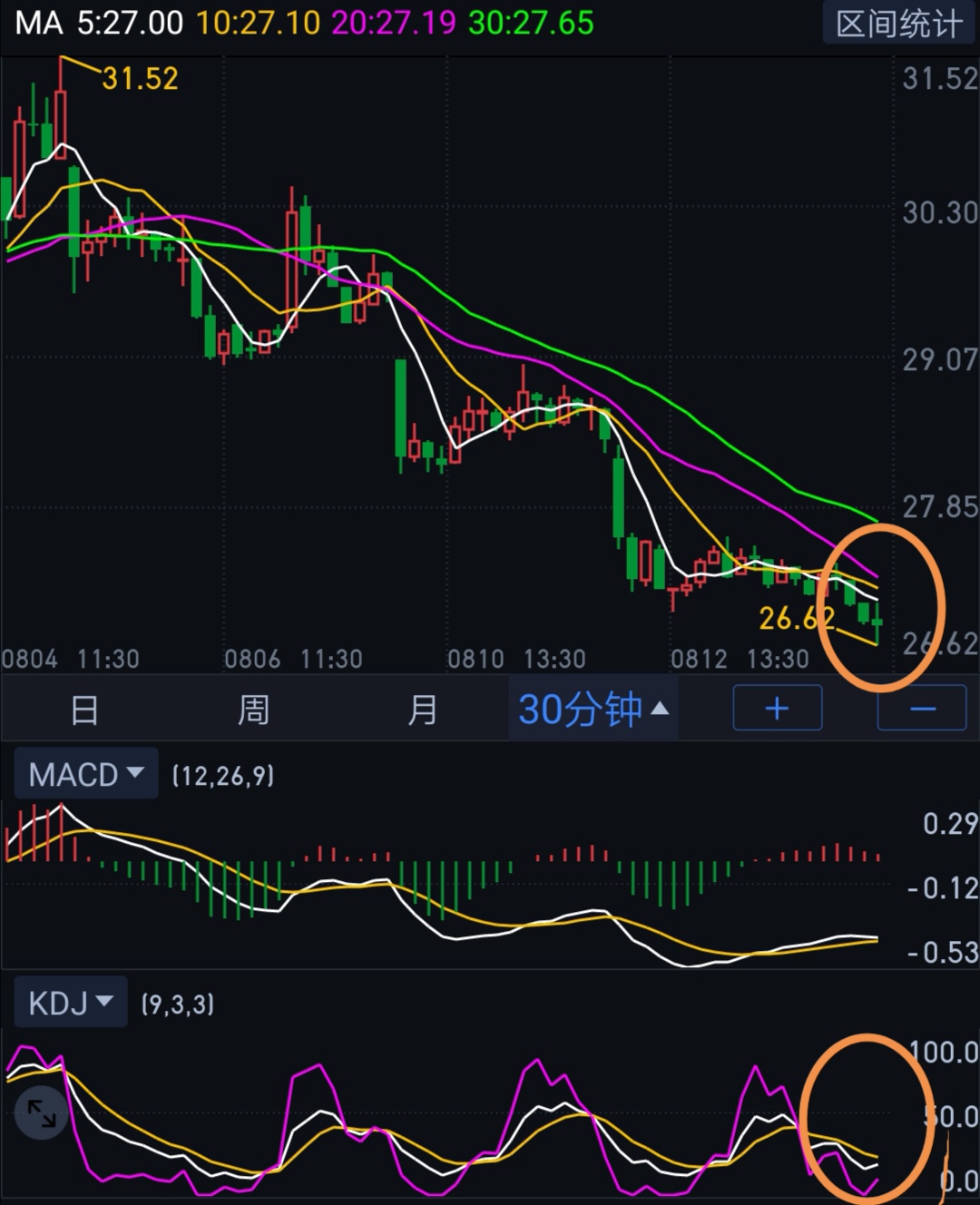Image resolution: width=980 pixels, height=1205 pixels.
Task: Open the 区间统计 range statistics button
Action: 898,24
